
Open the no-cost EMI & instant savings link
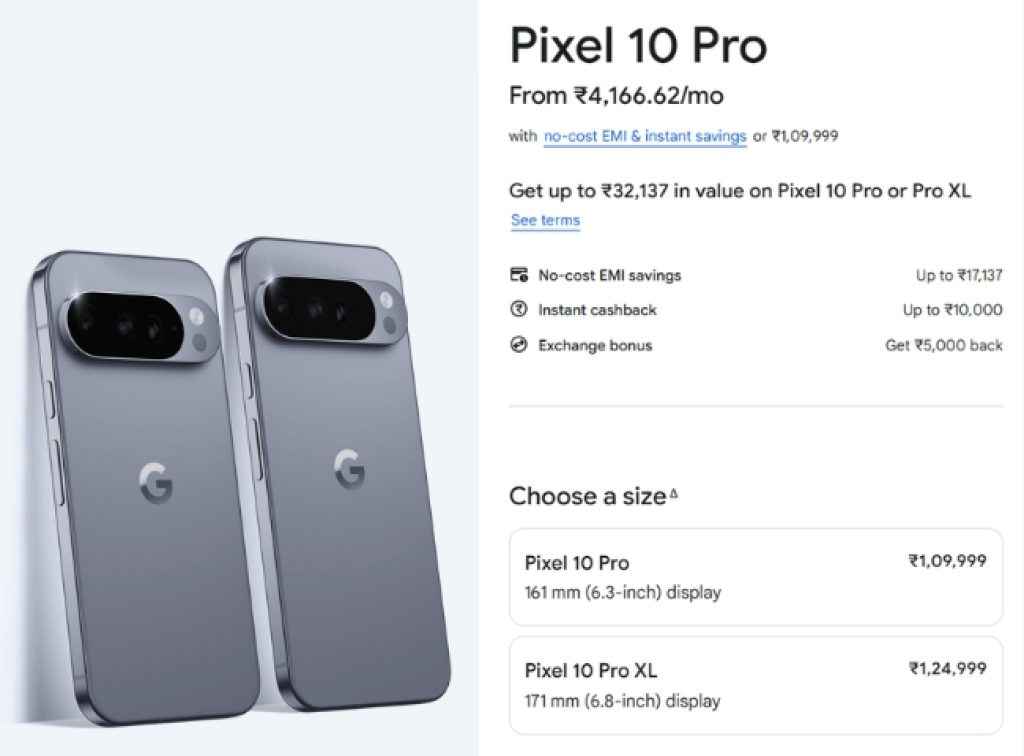coord(645,136)
